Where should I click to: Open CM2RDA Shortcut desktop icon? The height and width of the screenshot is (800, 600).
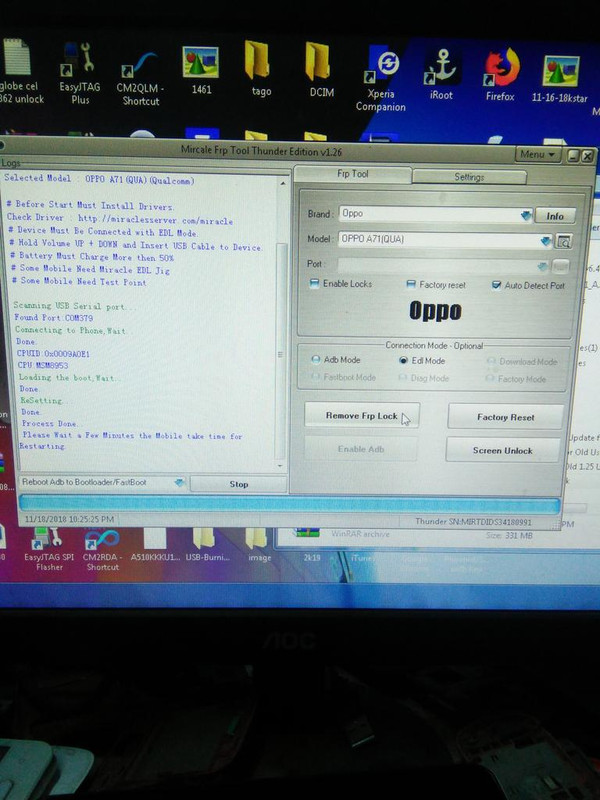tap(102, 550)
